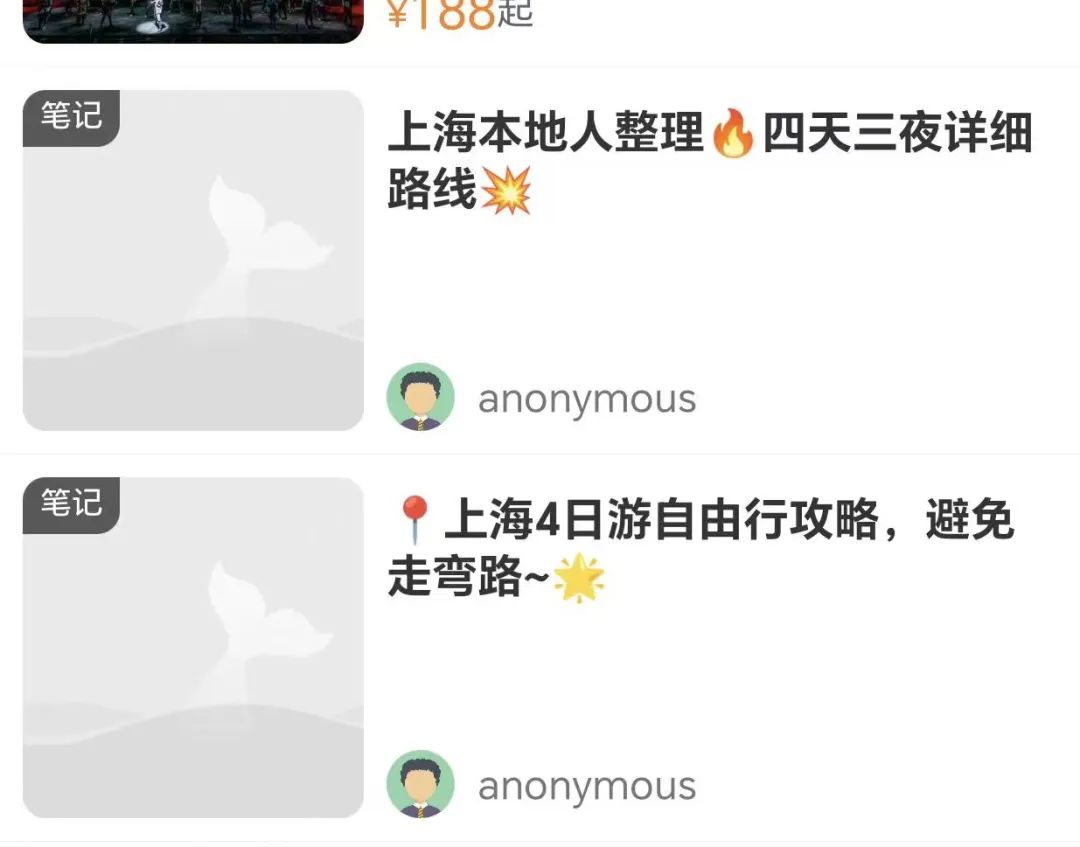Open avatar of the 4日游 note author
The width and height of the screenshot is (1080, 847).
[420, 784]
